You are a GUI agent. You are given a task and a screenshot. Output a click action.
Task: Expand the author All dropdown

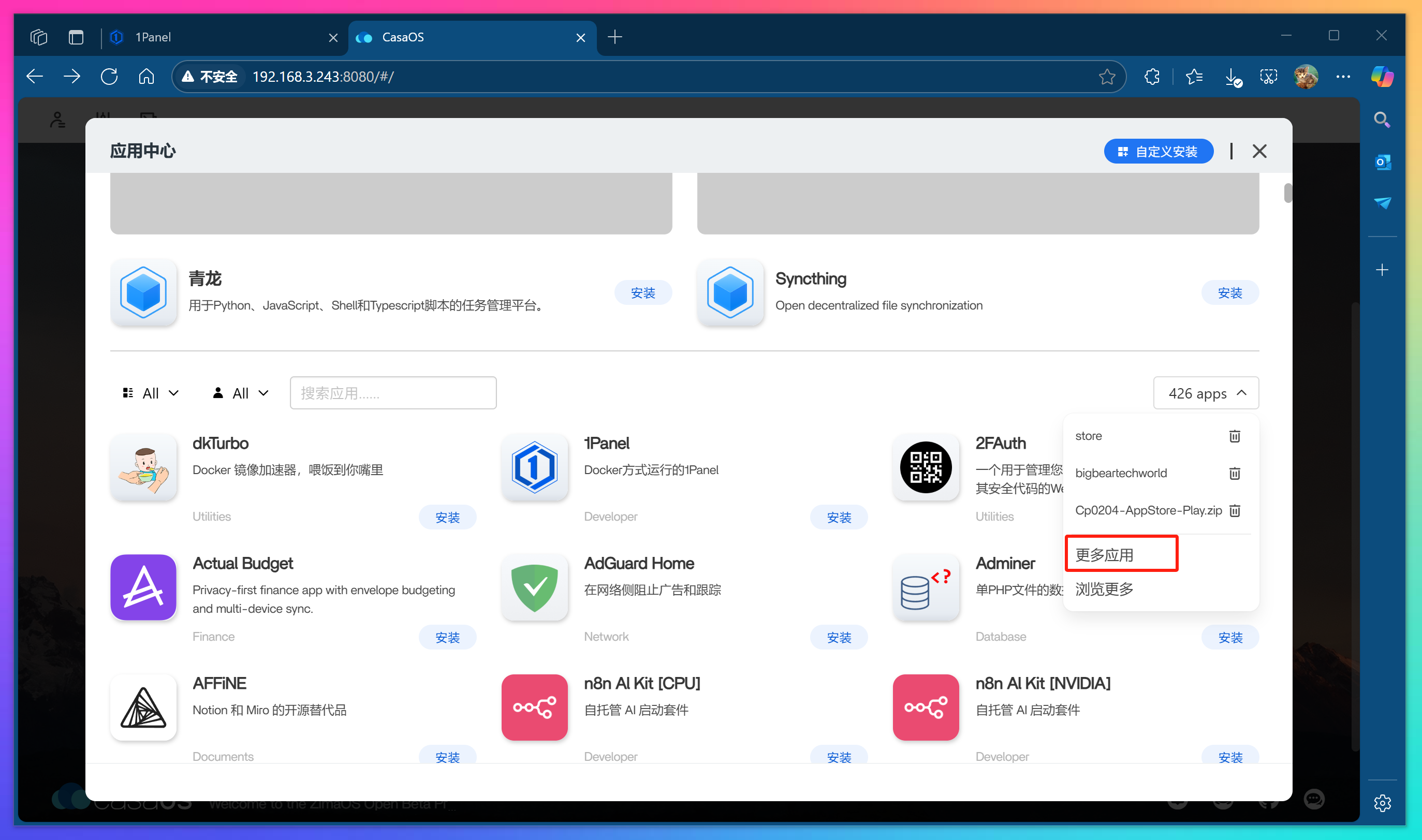[x=241, y=393]
